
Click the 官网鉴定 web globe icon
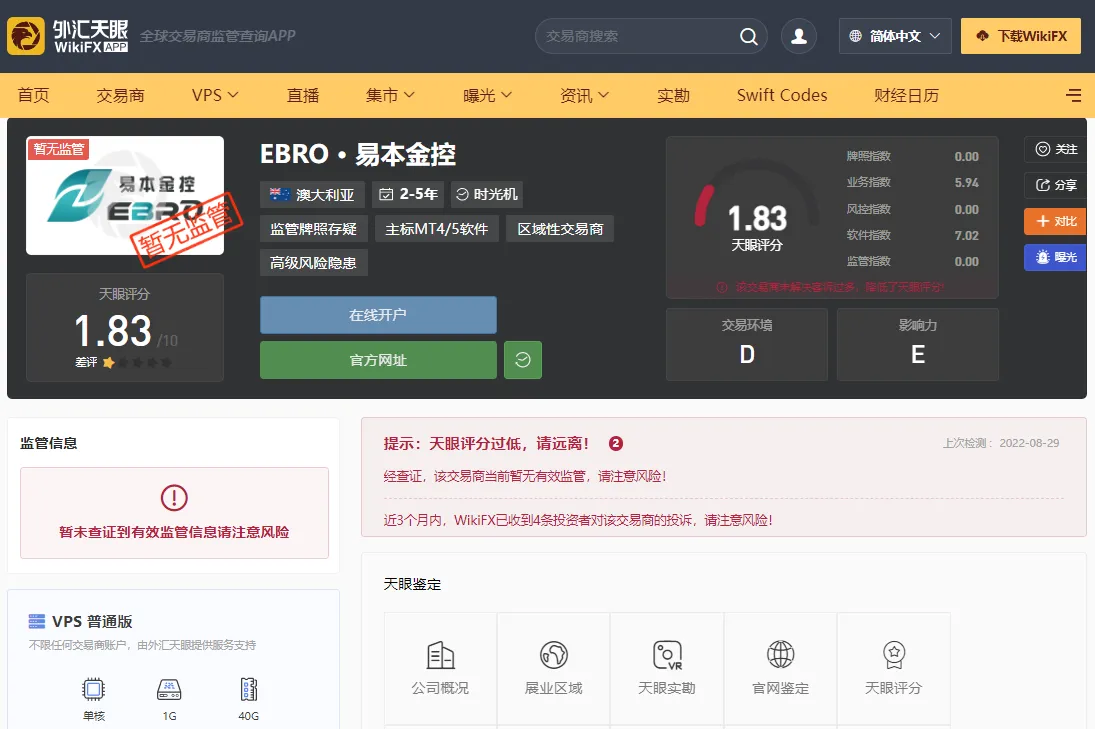coord(780,655)
